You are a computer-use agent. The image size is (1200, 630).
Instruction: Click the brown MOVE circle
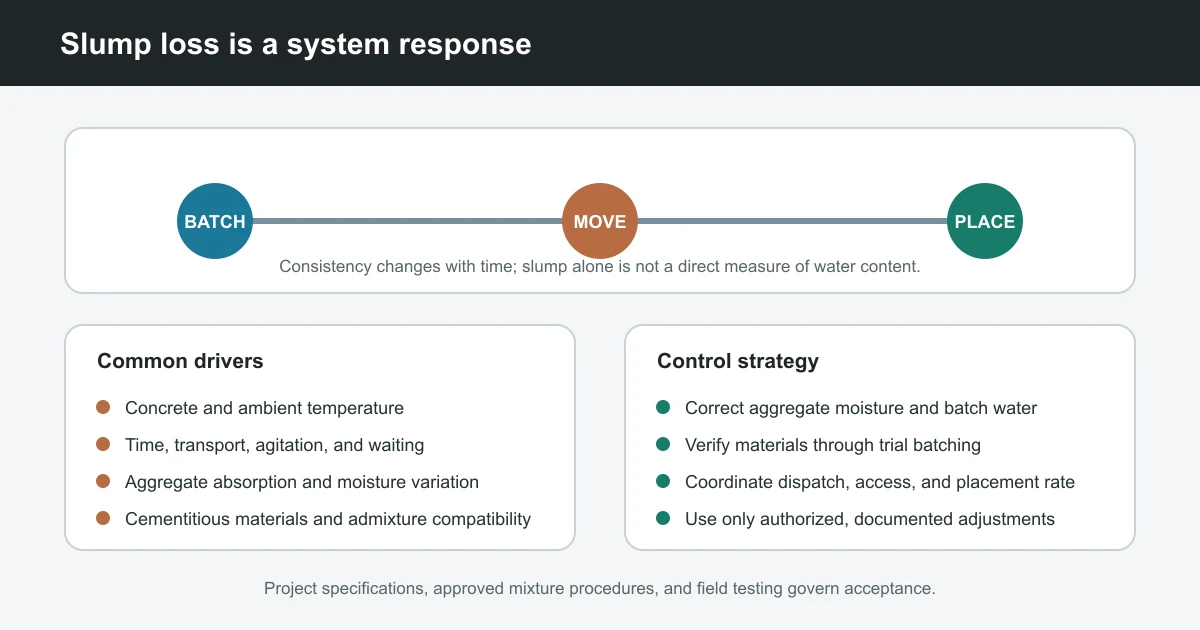[600, 221]
